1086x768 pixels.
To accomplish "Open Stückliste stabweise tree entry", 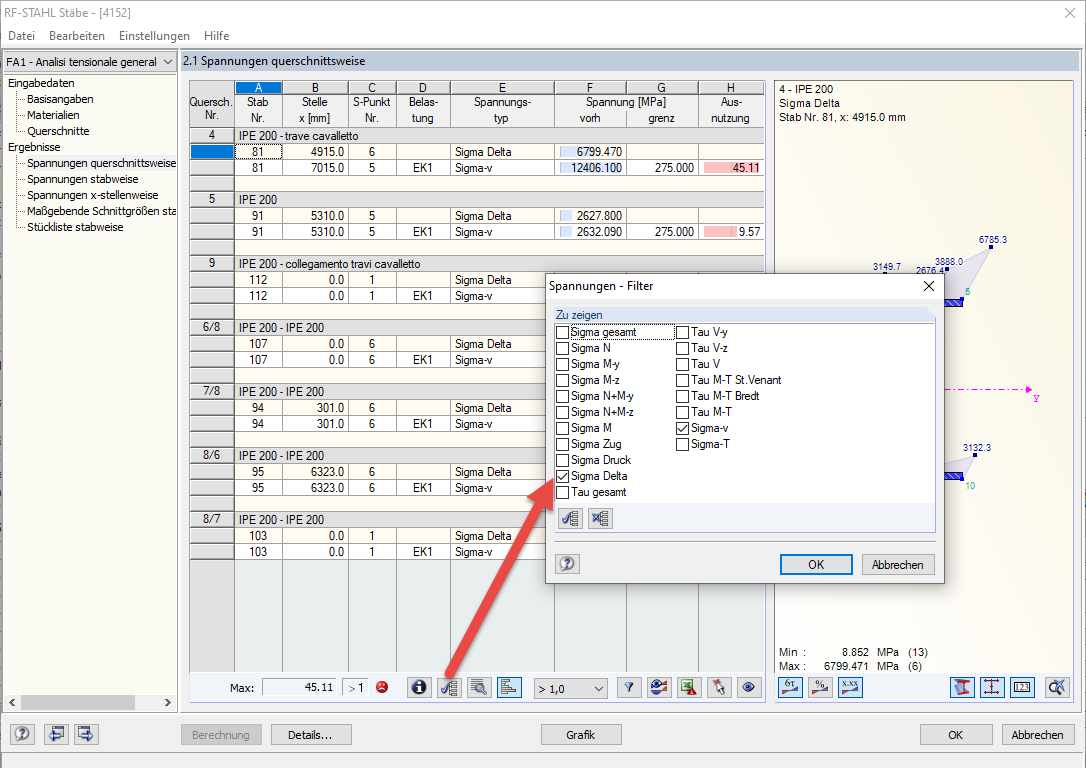I will (x=75, y=226).
